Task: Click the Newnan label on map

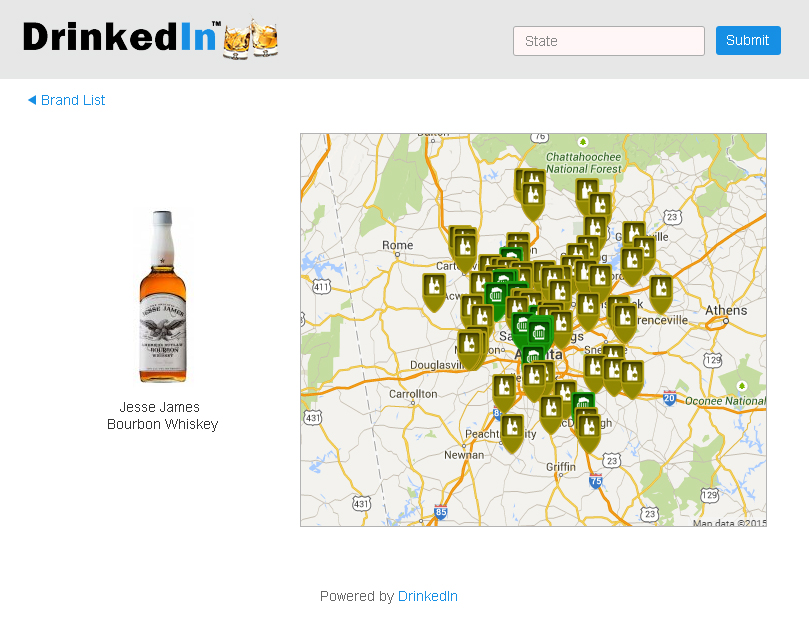Action: [464, 455]
